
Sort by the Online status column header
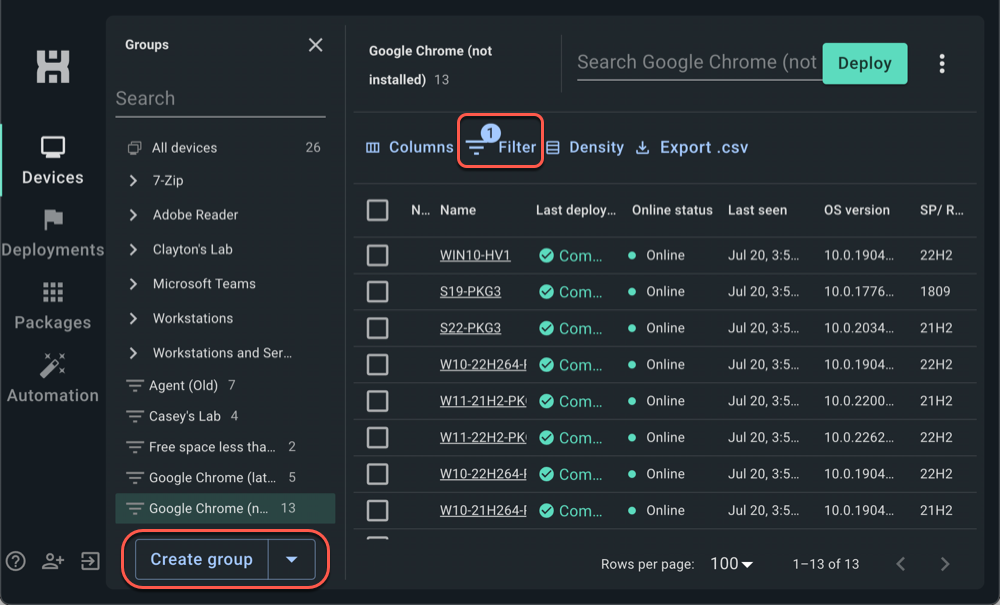672,210
